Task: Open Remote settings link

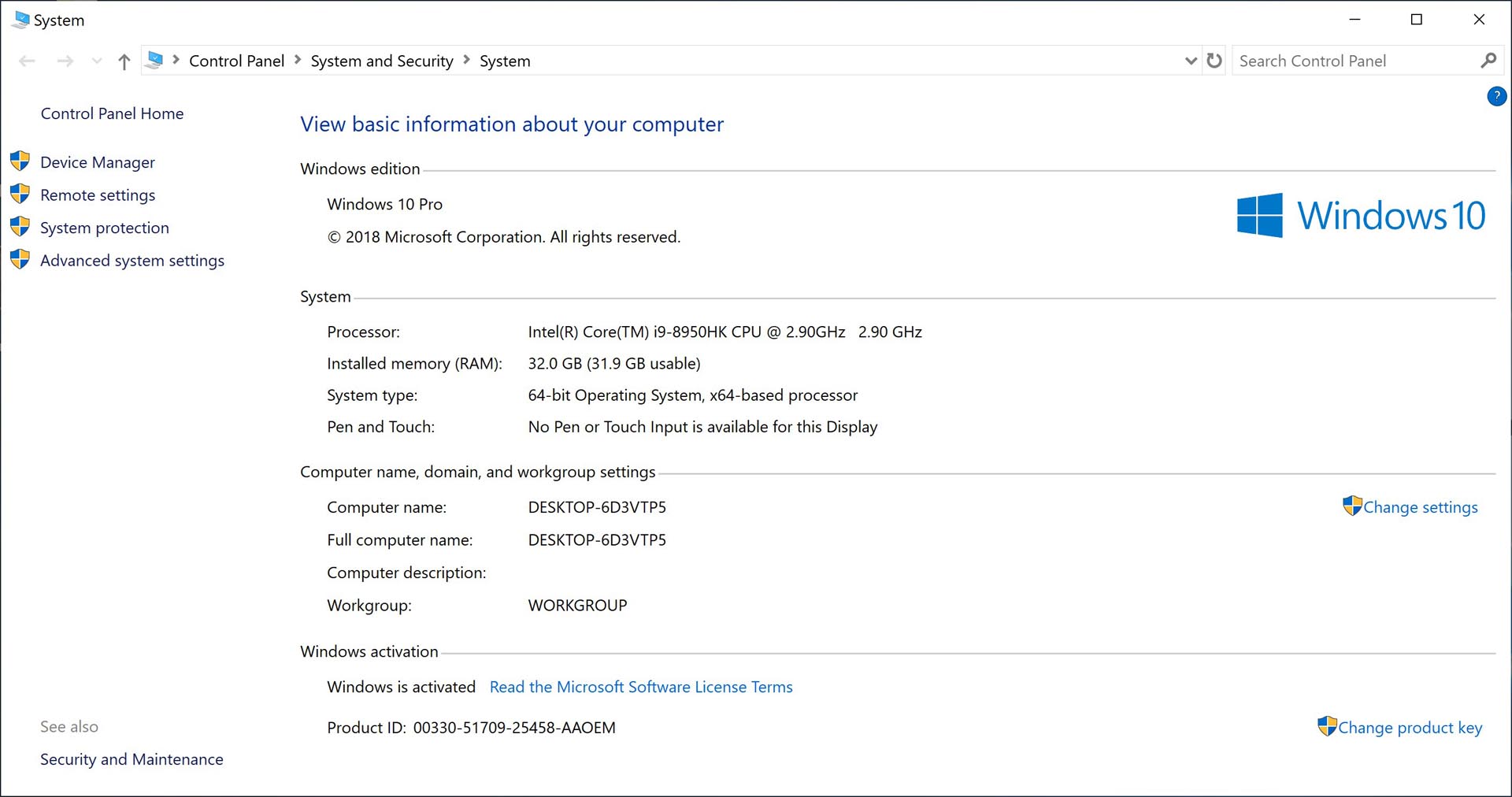Action: (98, 195)
